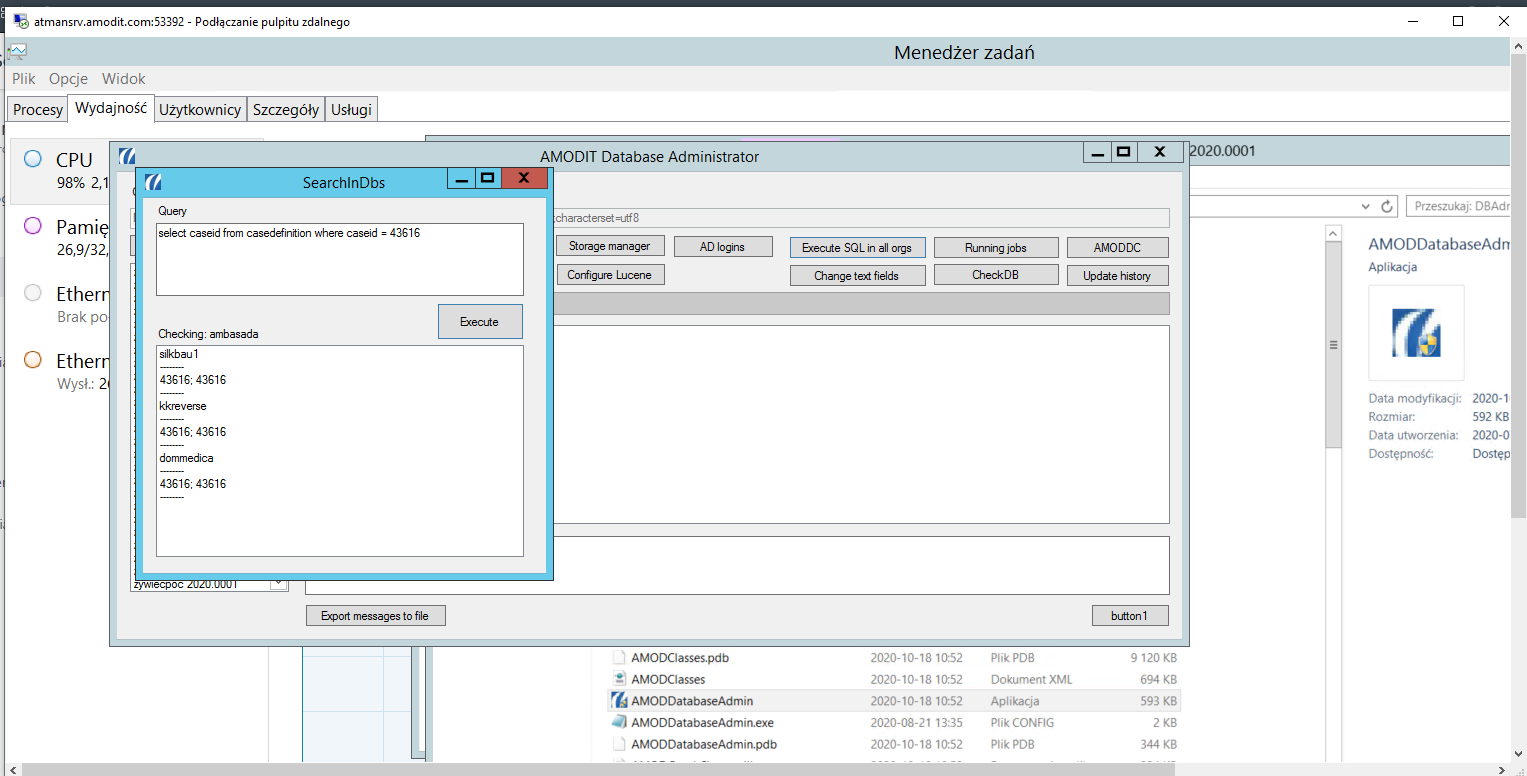Click the AMODIT Database Administrator window icon
The width and height of the screenshot is (1527, 776).
[x=127, y=156]
